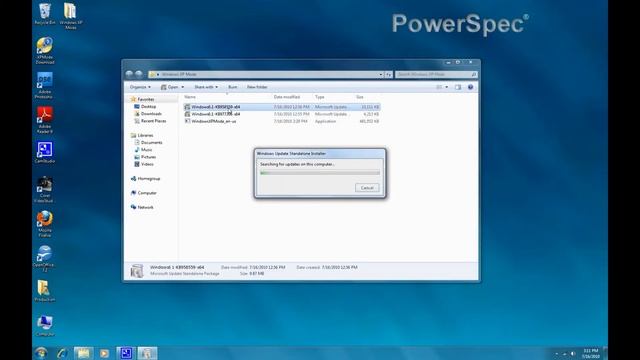Sort files by Date modified column
The width and height of the screenshot is (640, 360).
point(287,97)
